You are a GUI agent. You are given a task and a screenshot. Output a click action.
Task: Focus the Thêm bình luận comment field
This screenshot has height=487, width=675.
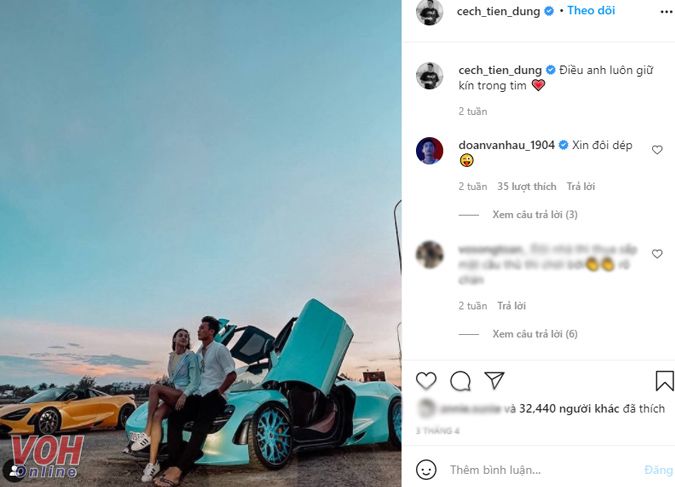point(542,470)
